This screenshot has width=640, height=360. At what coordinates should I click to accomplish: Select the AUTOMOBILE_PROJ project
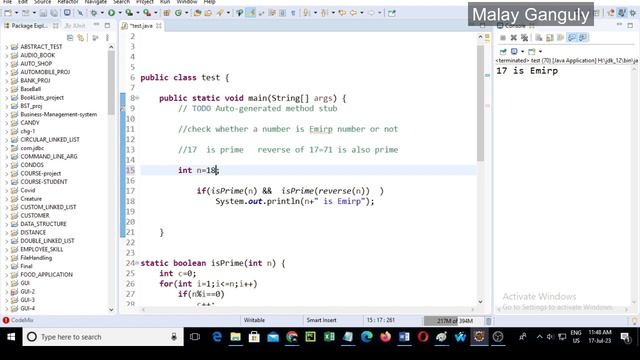pos(45,72)
